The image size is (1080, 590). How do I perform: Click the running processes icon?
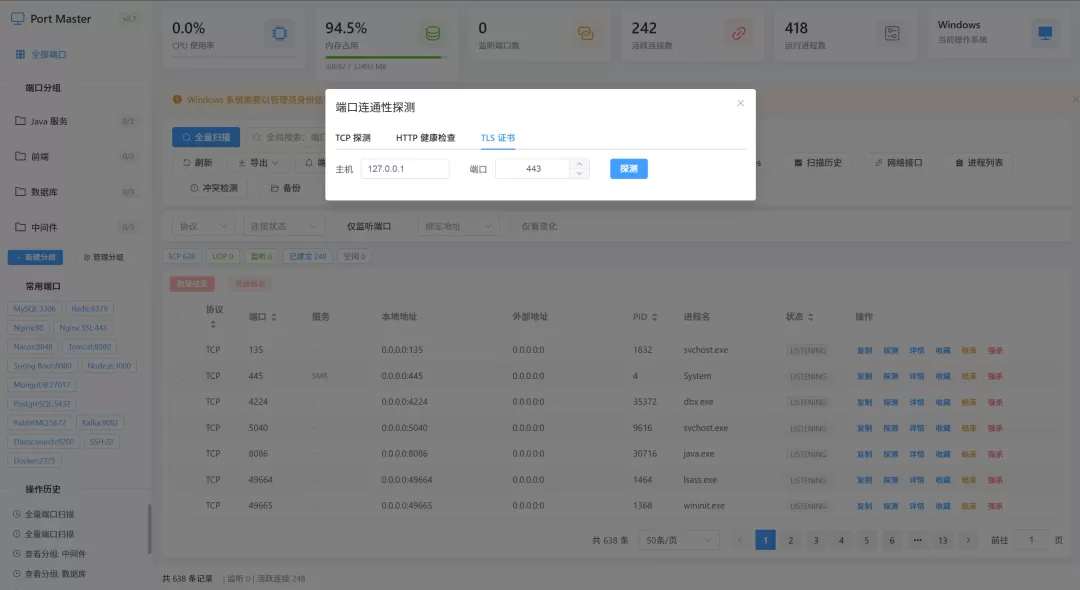pos(892,33)
